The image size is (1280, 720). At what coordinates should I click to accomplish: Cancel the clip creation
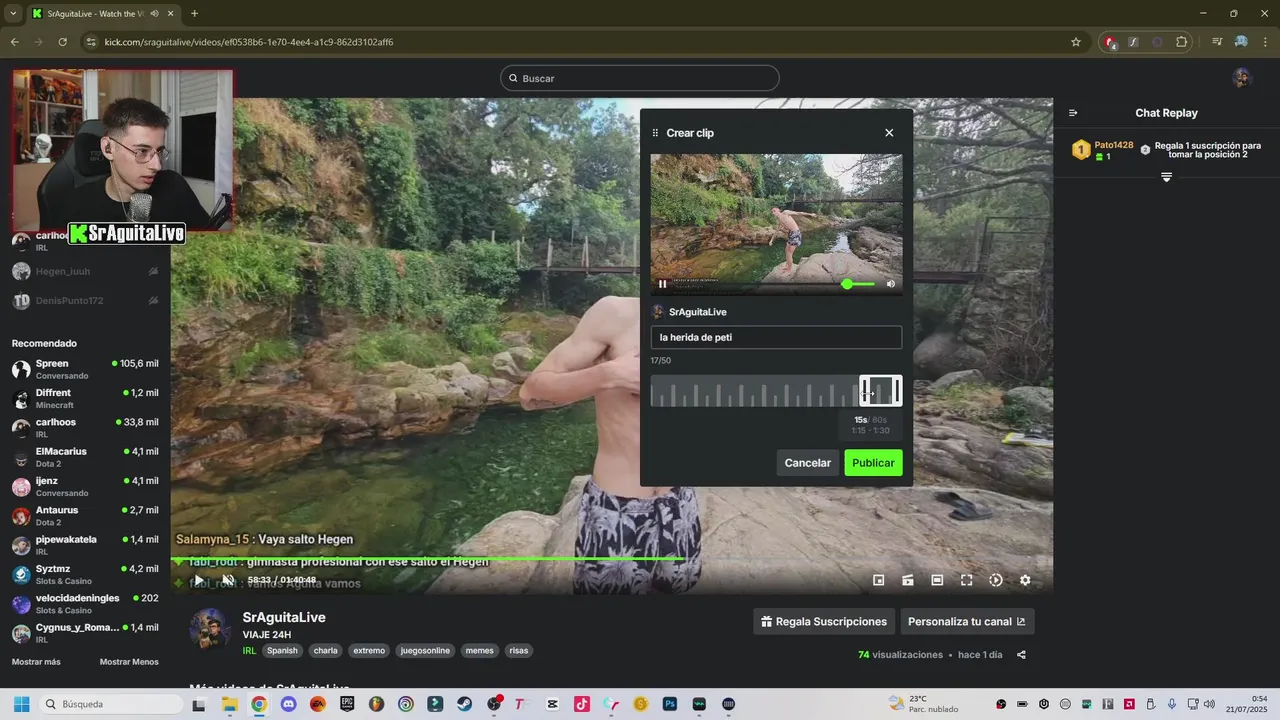click(x=807, y=463)
